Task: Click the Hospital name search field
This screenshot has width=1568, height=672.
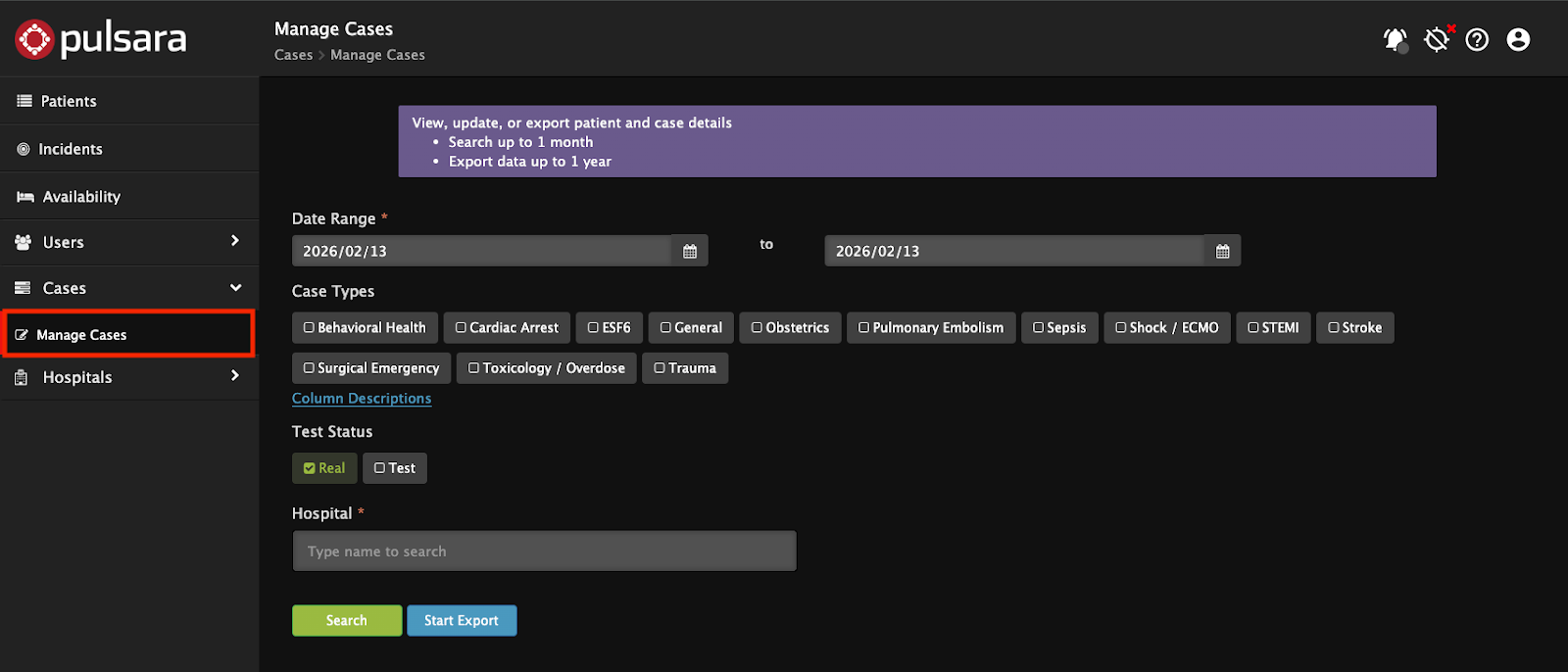Action: click(x=544, y=552)
